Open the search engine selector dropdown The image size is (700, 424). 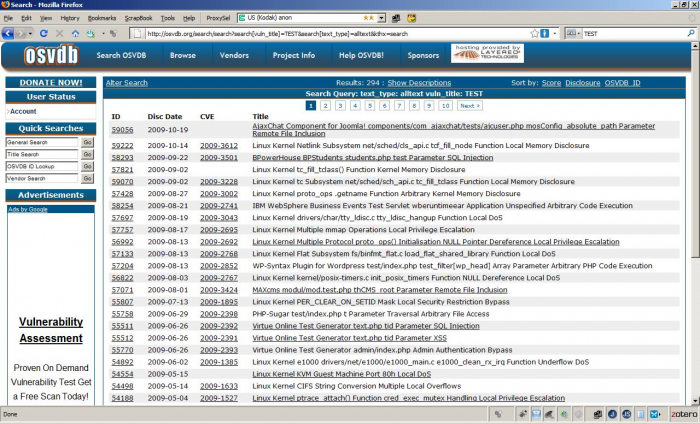pyautogui.click(x=574, y=33)
